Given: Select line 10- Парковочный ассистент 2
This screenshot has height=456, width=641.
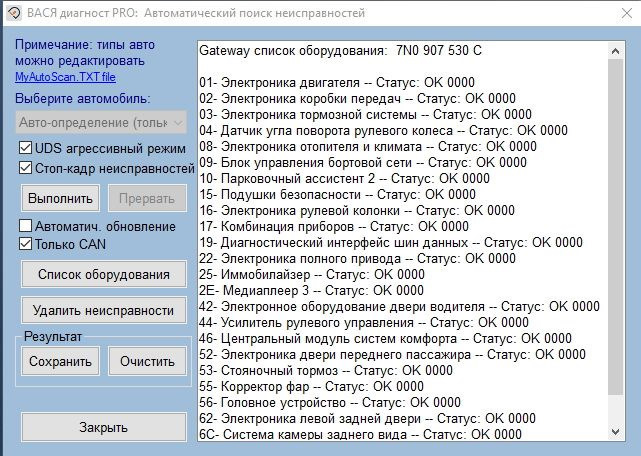Looking at the screenshot, I should [344, 179].
